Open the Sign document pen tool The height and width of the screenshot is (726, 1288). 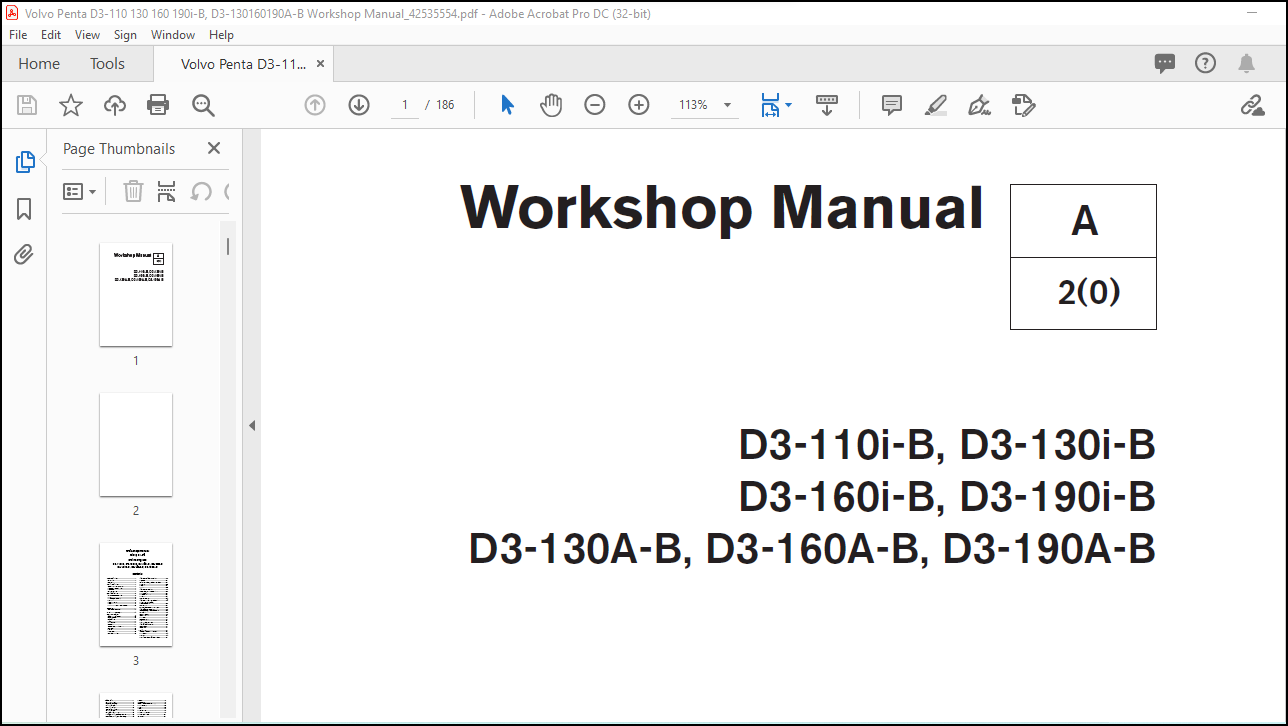coord(980,105)
